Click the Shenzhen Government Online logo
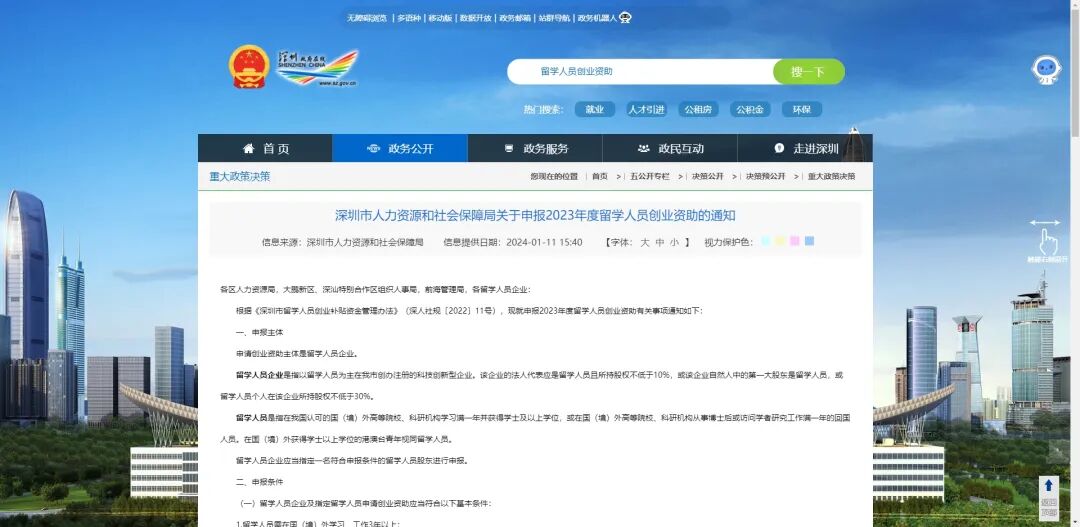The height and width of the screenshot is (527, 1080). point(318,68)
